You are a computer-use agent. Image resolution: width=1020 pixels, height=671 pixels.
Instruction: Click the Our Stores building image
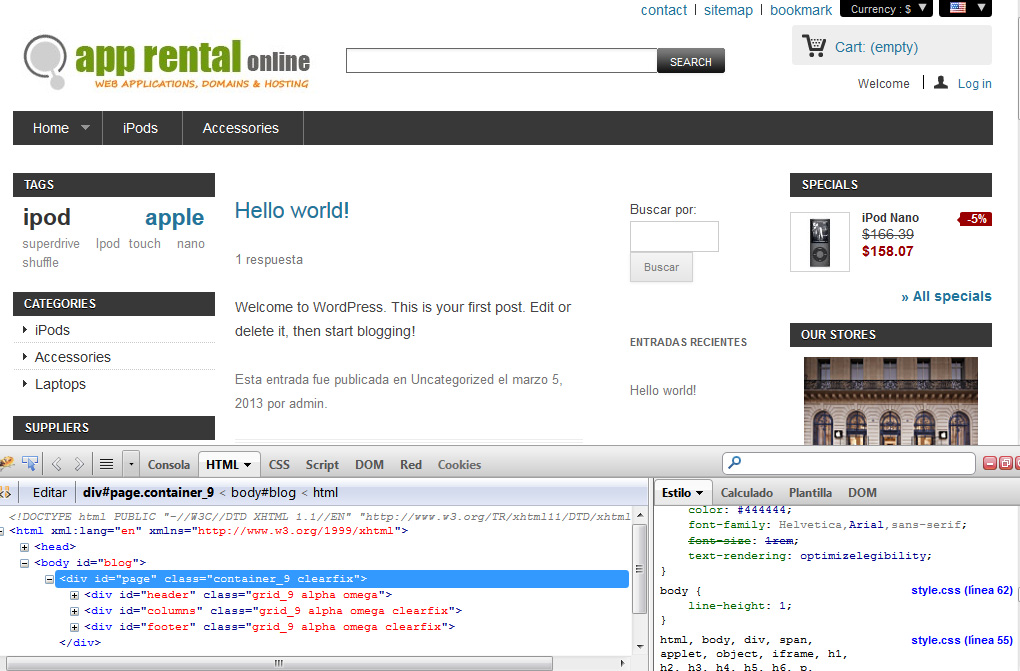pyautogui.click(x=891, y=401)
